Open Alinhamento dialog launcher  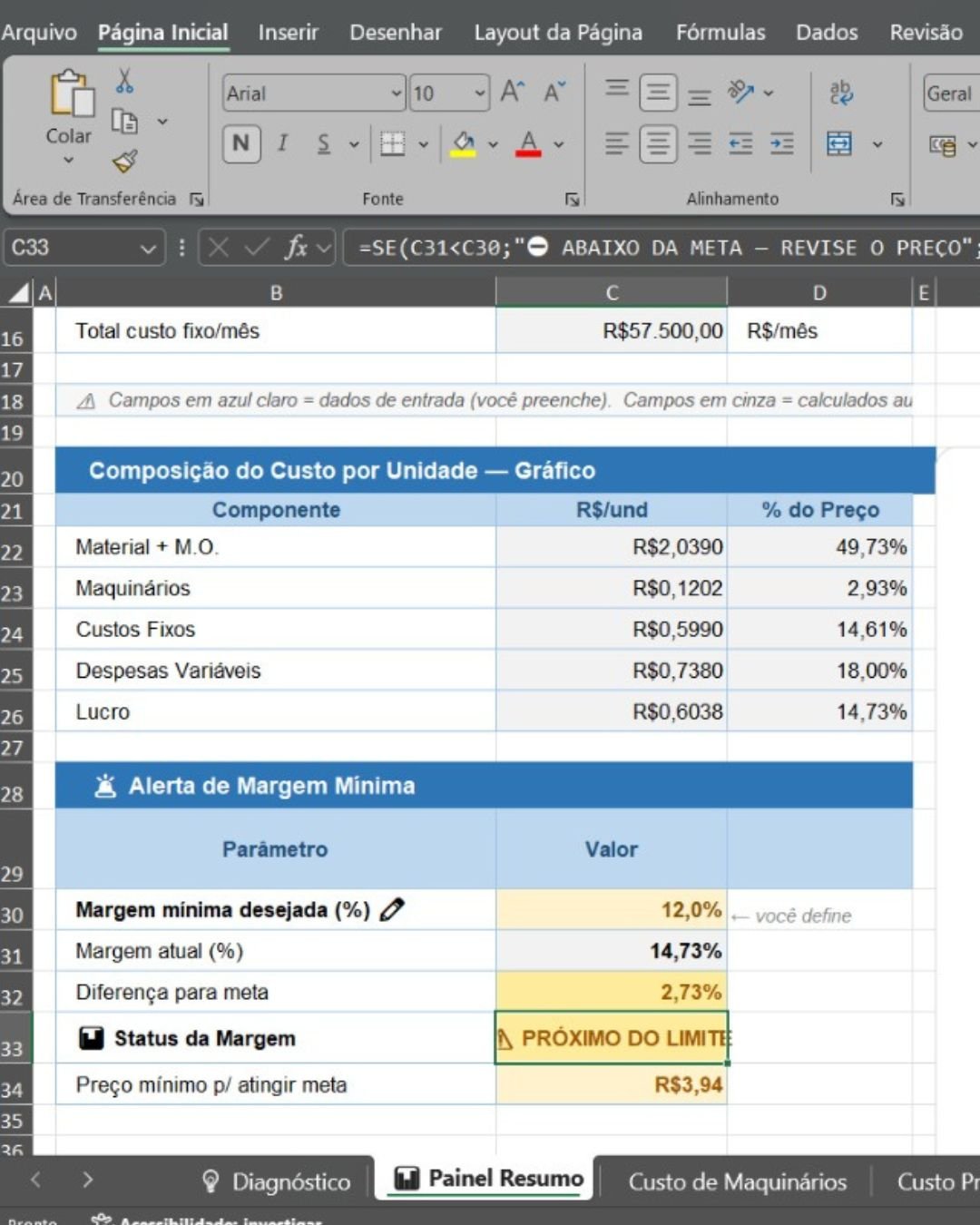[897, 200]
